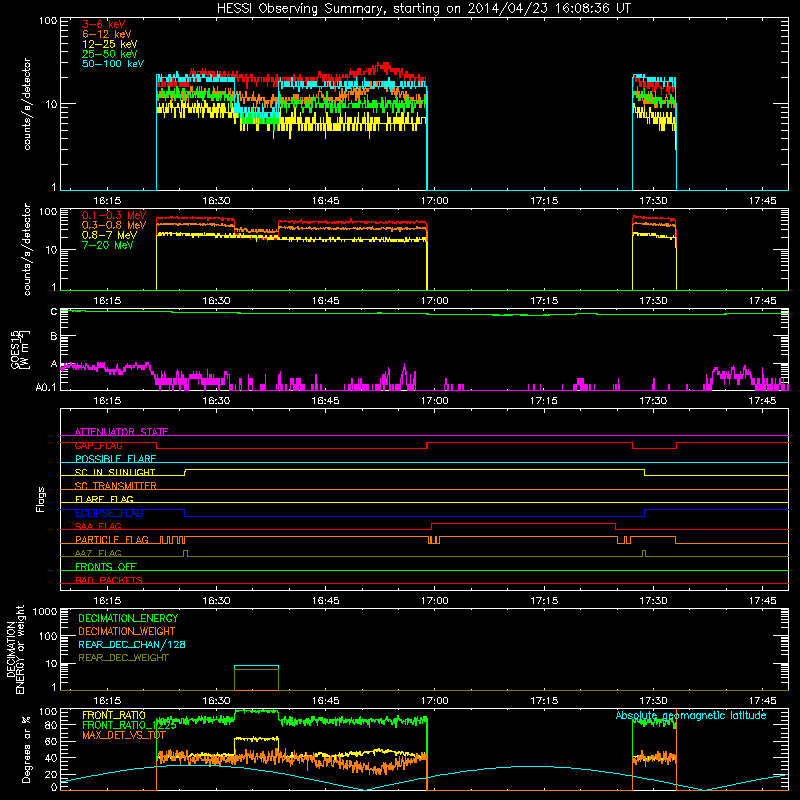Select the 50-100 keV legend label

coord(113,64)
